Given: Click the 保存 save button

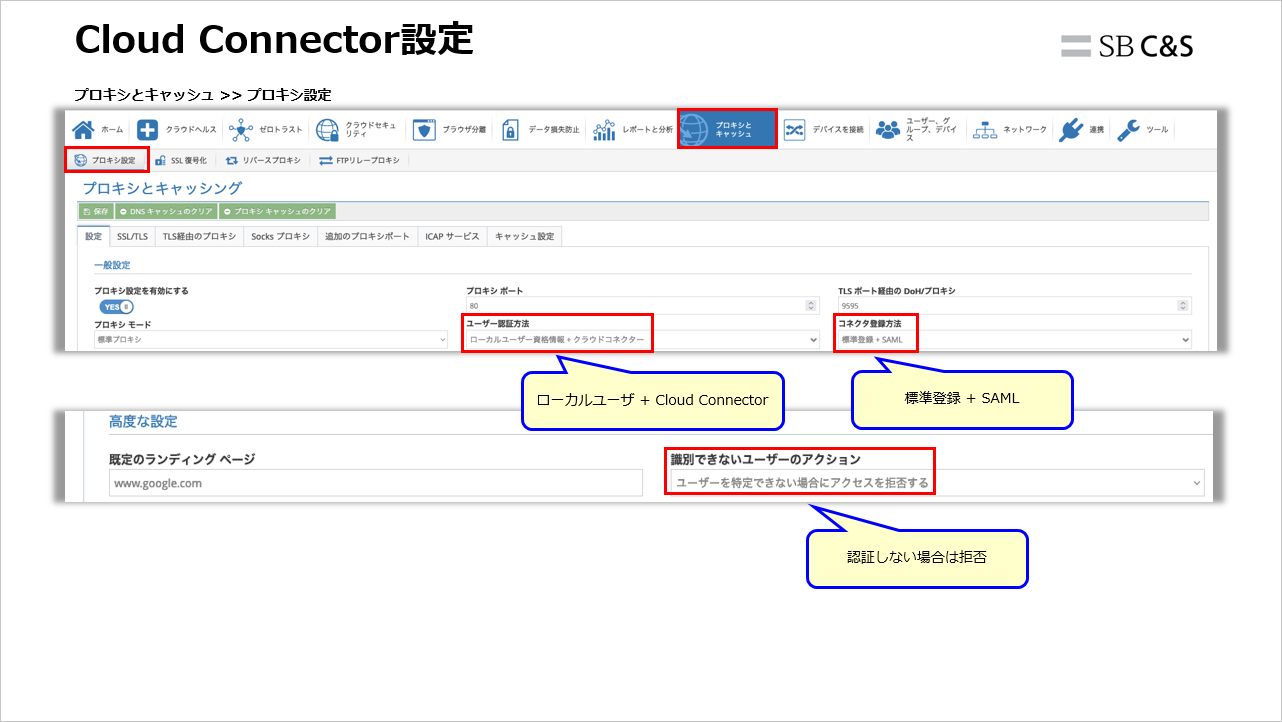Looking at the screenshot, I should (95, 212).
